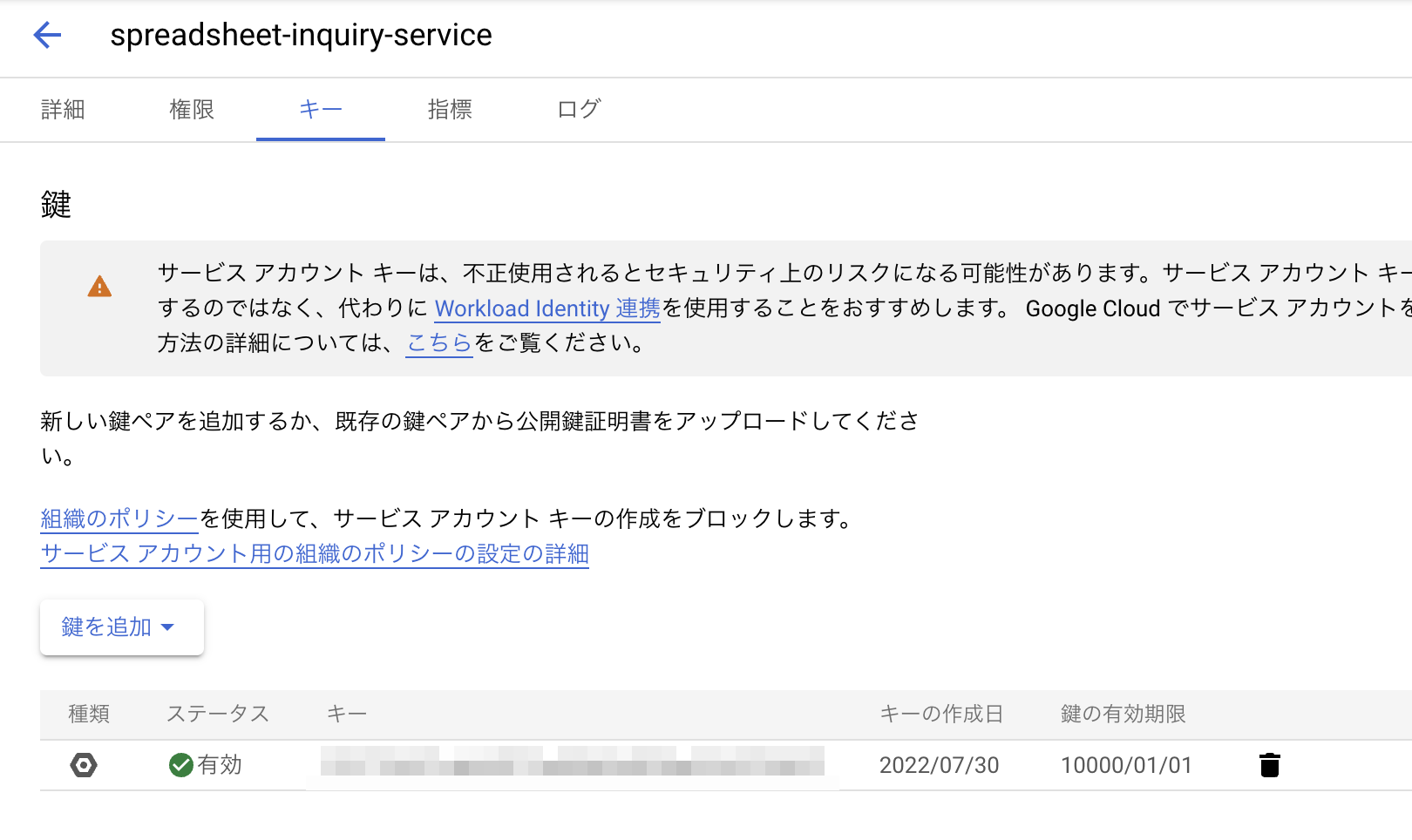Click the green 有効 status checkmark
Viewport: 1412px width, 840px height.
[x=181, y=765]
